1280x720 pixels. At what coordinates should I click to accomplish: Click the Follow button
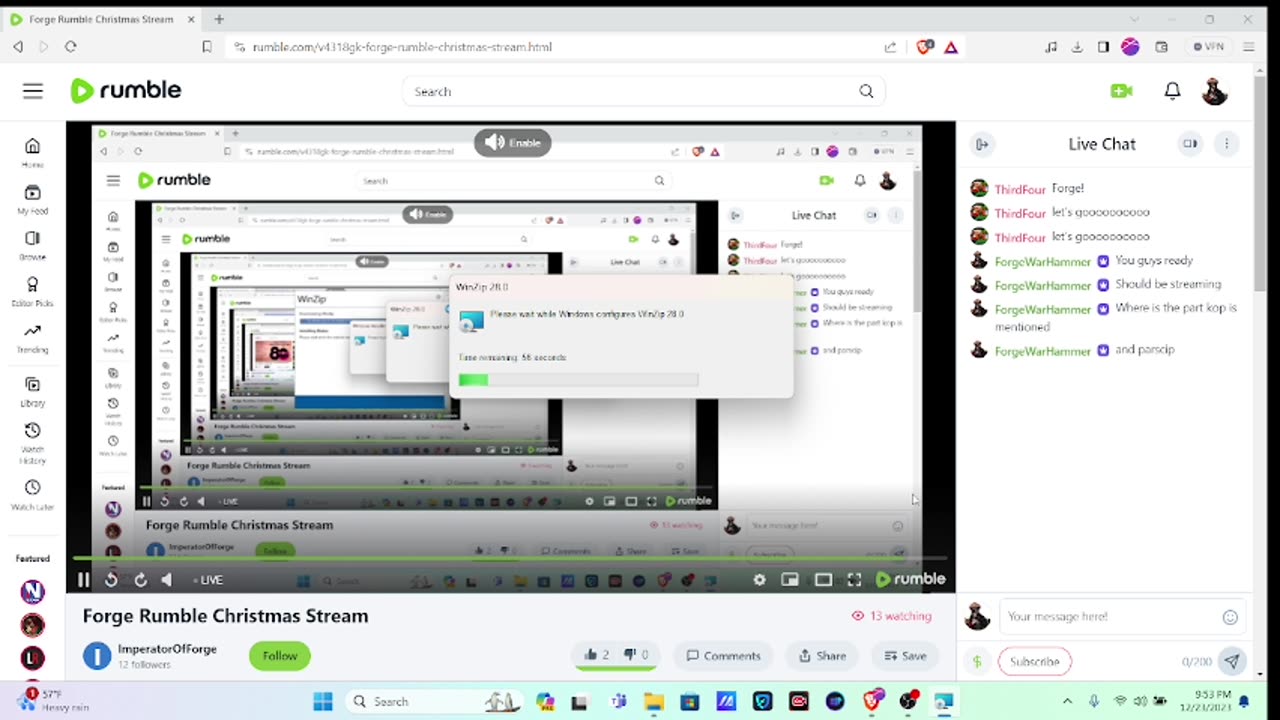(280, 656)
